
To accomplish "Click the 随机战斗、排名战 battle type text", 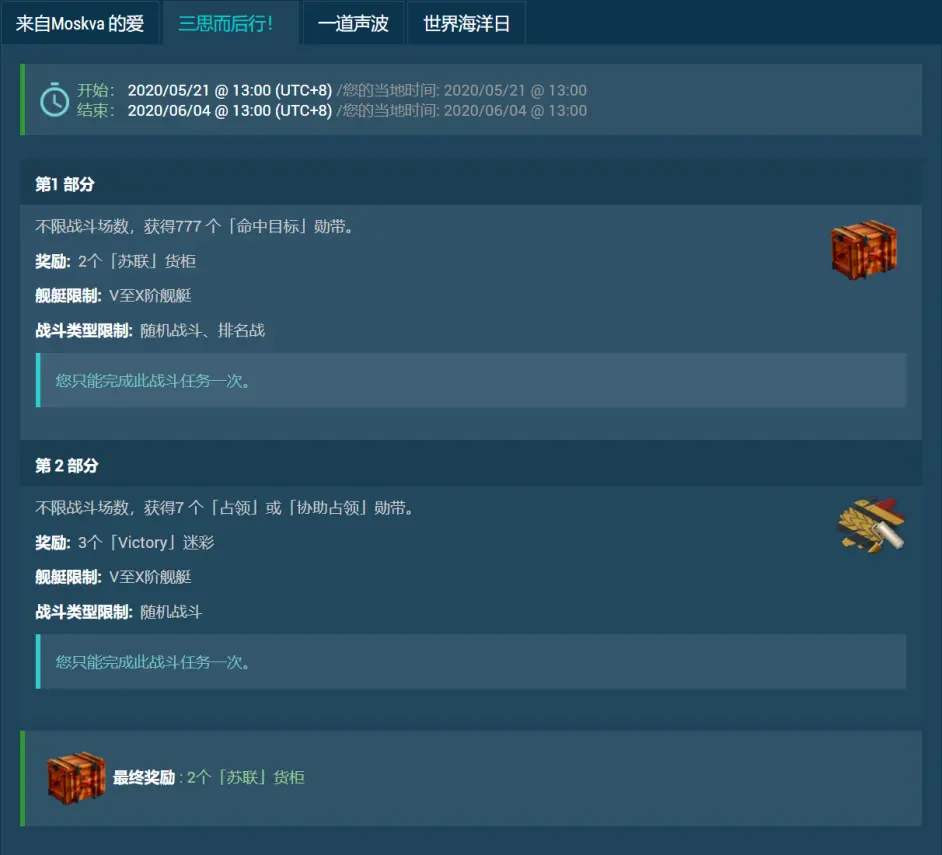I will tap(202, 330).
